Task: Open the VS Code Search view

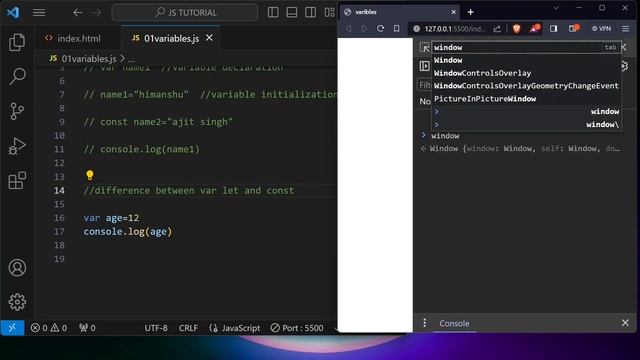Action: [x=17, y=76]
